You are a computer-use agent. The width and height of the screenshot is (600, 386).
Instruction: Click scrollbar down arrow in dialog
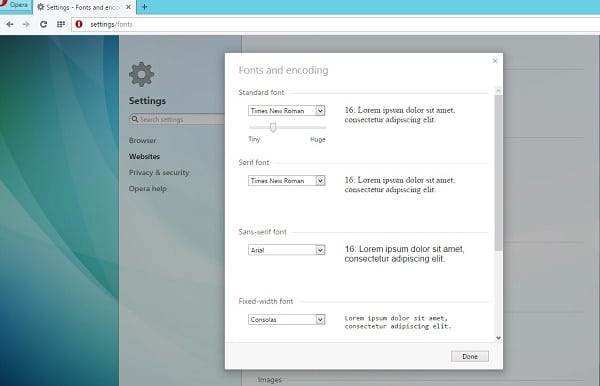click(x=498, y=337)
